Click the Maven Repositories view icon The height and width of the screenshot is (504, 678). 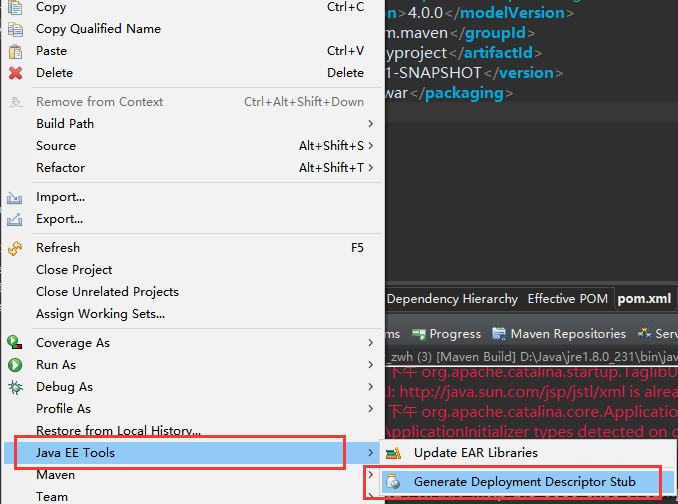coord(499,334)
